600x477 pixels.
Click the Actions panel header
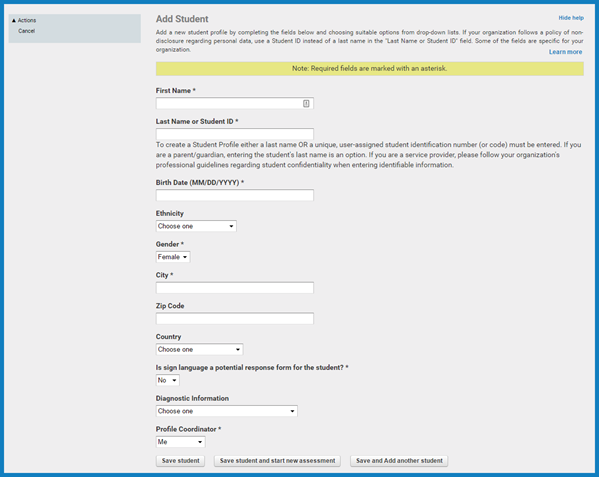click(x=27, y=20)
